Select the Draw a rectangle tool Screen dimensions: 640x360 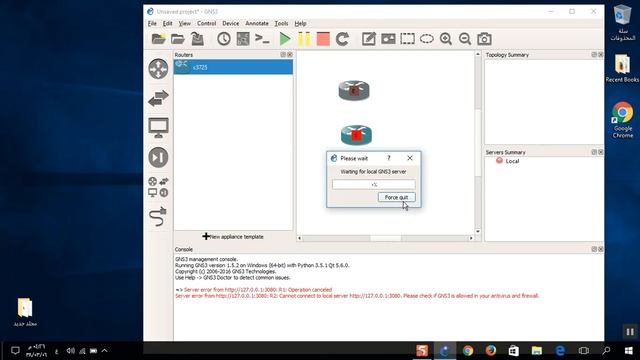(407, 39)
